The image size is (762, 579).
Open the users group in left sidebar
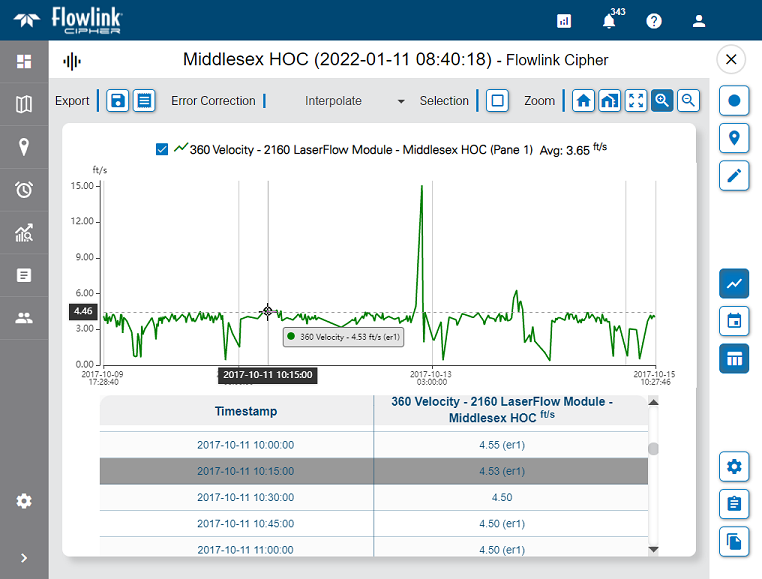click(x=24, y=318)
